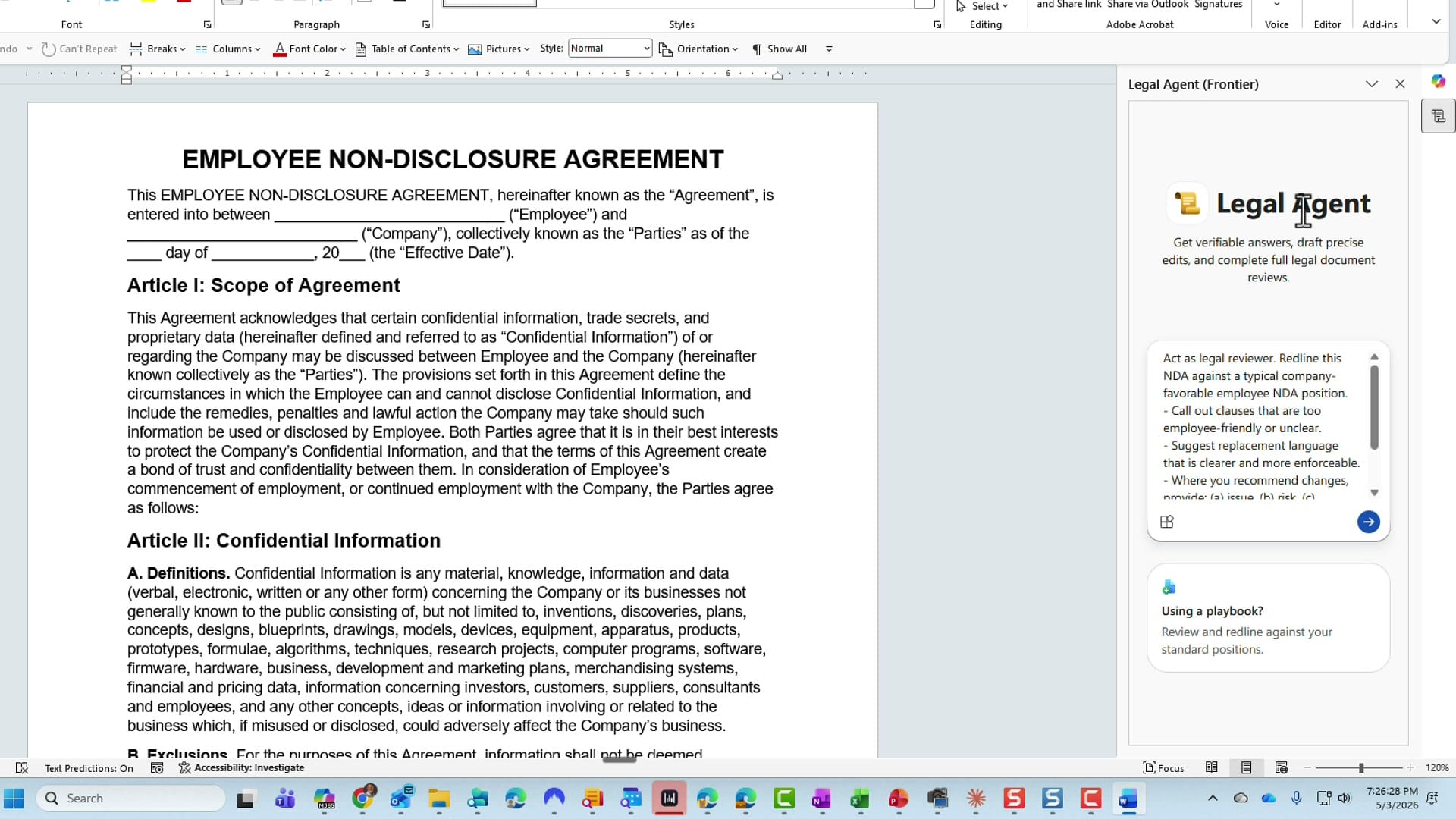Open Excel from the taskbar
Image resolution: width=1456 pixels, height=819 pixels.
point(859,799)
